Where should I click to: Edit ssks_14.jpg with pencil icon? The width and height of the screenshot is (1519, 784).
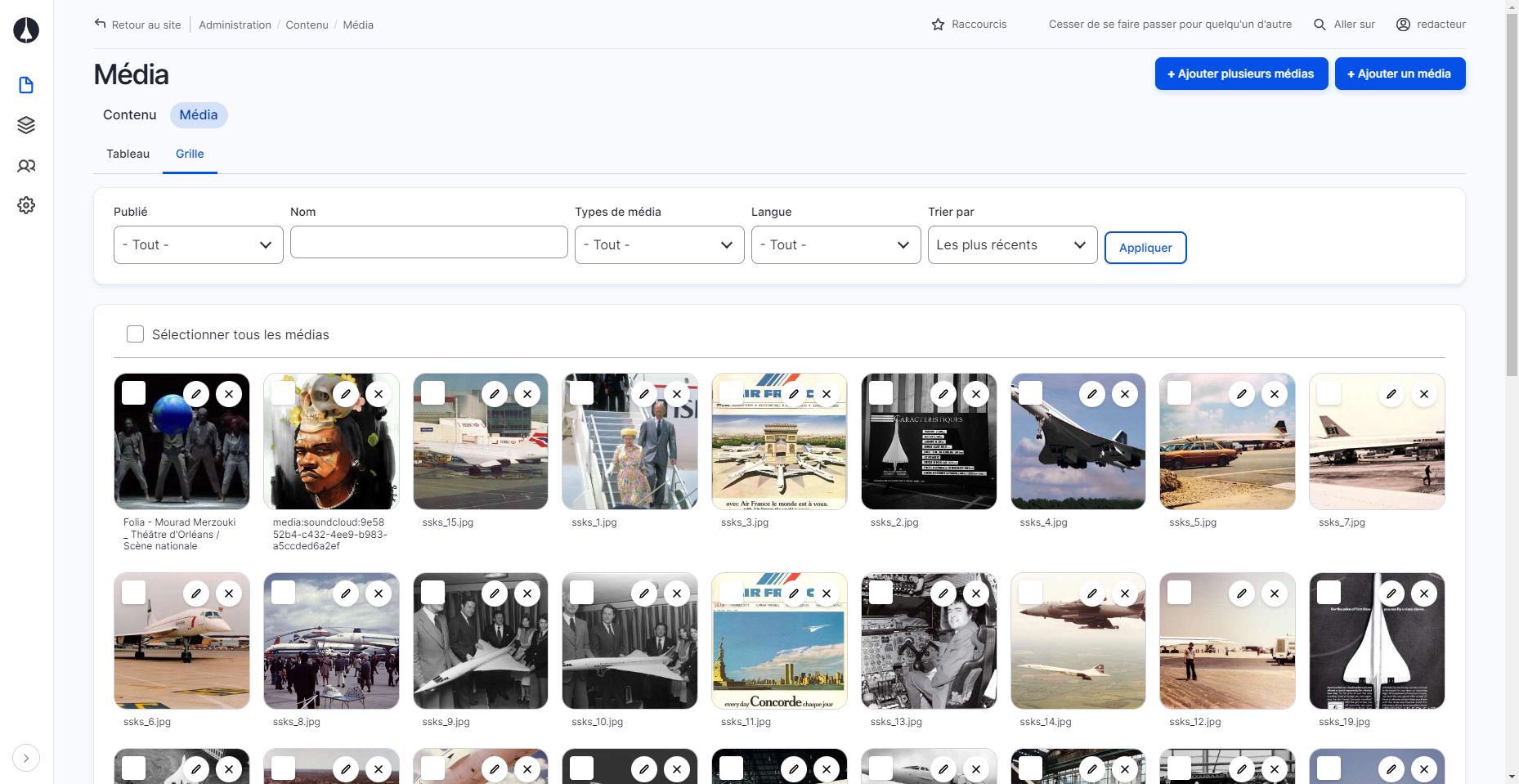pyautogui.click(x=1092, y=594)
